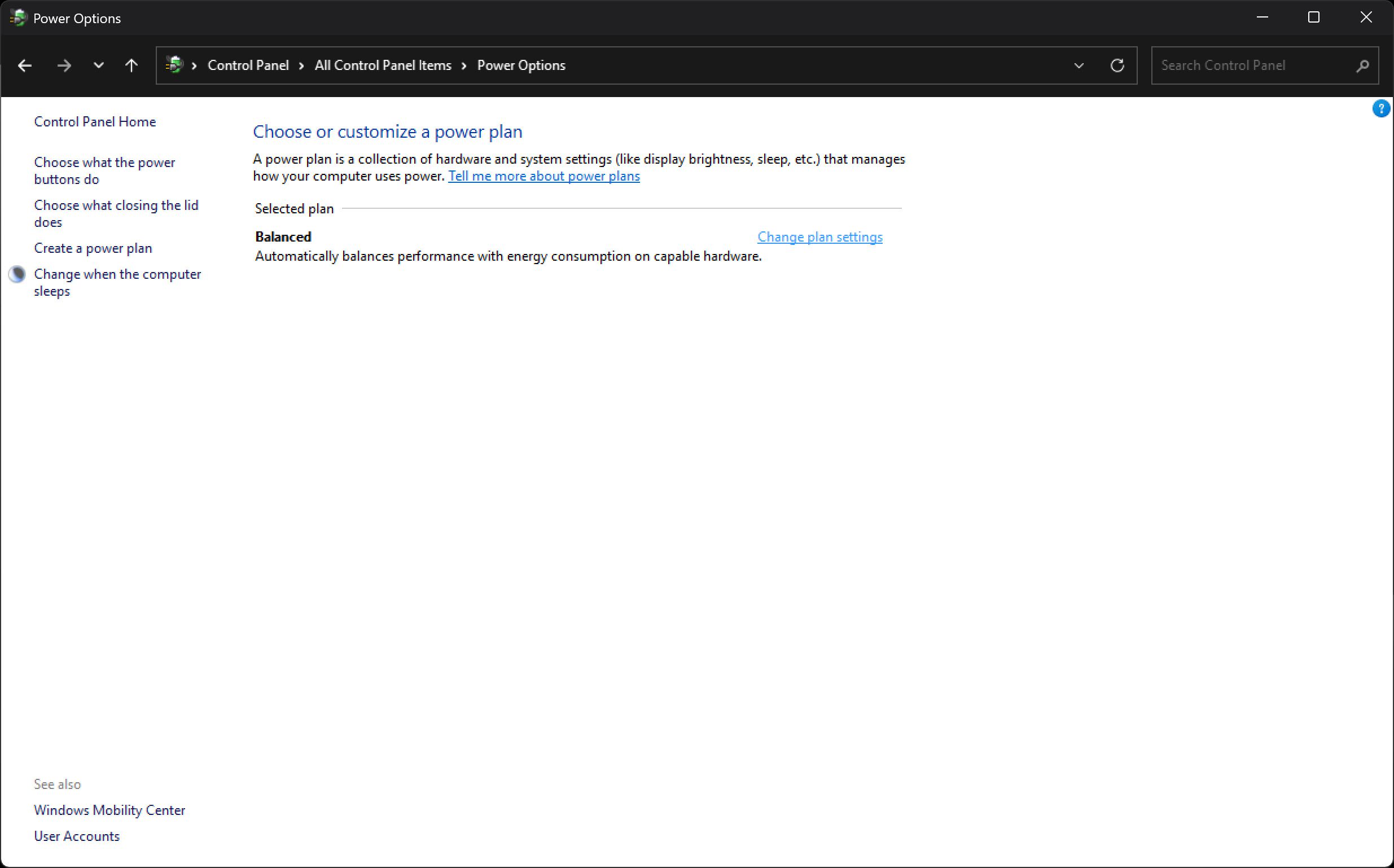Image resolution: width=1394 pixels, height=868 pixels.
Task: Expand the chevron after All Control Panel Items
Action: point(464,65)
